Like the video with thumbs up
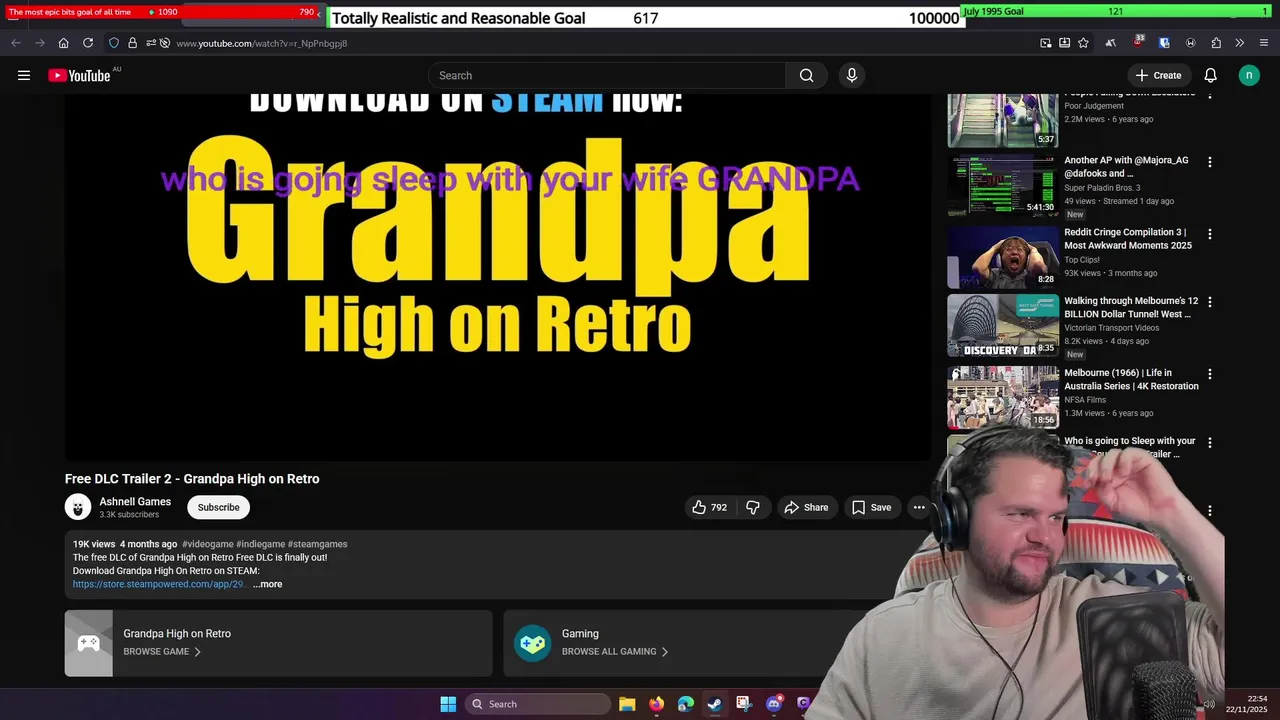The height and width of the screenshot is (720, 1280). coord(709,507)
